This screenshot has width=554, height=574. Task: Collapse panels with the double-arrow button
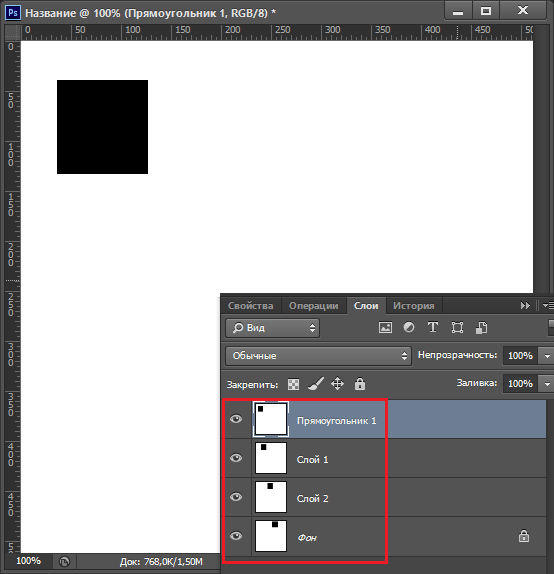525,305
